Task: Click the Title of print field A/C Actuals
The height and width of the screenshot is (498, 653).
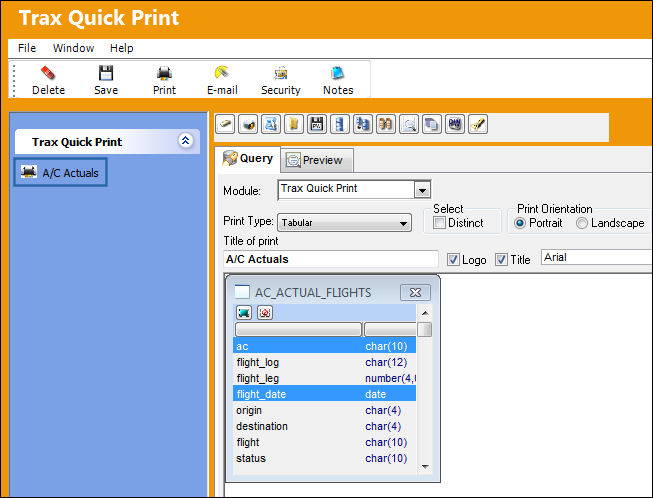Action: (331, 259)
